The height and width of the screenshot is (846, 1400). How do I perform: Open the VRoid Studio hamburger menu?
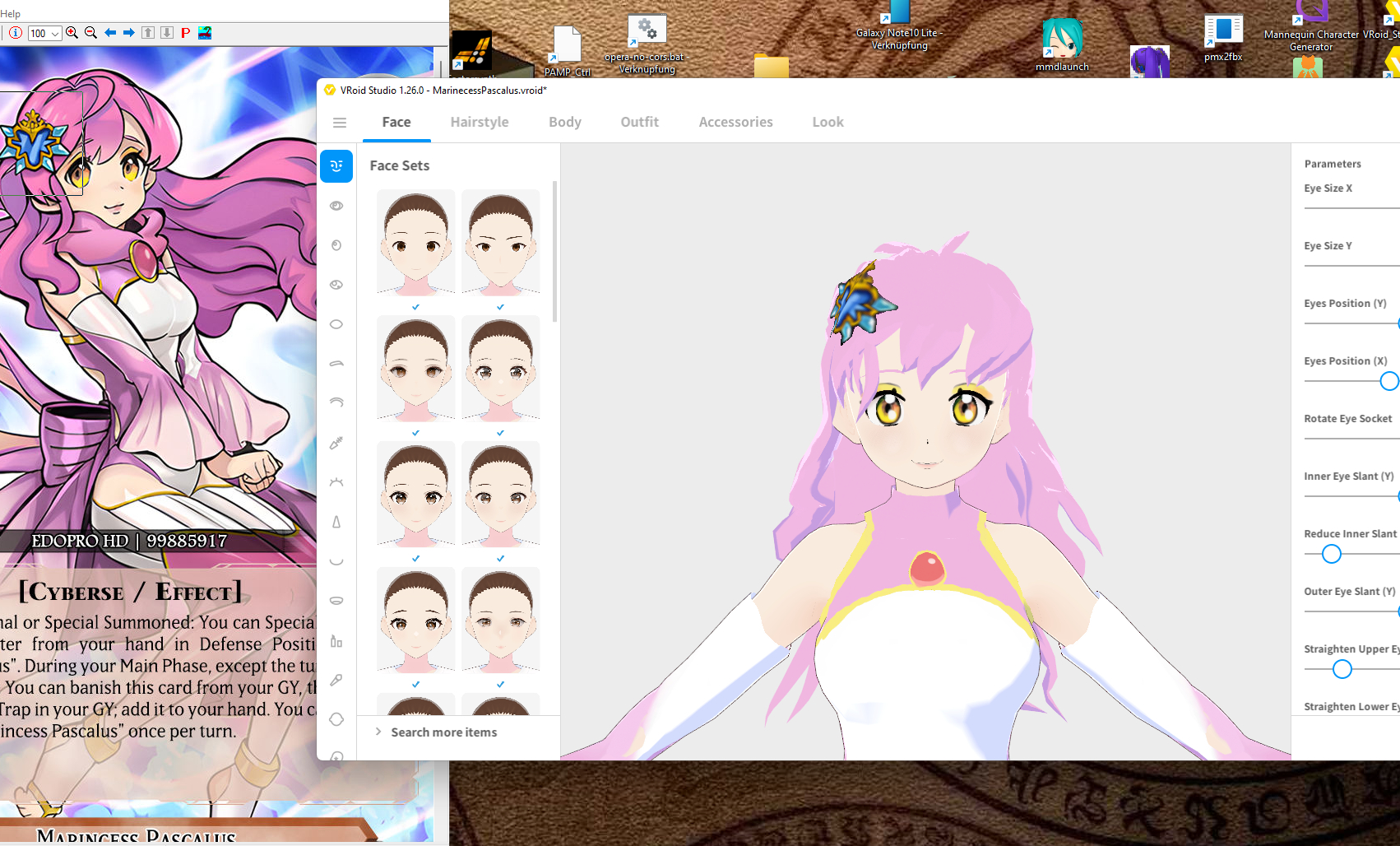tap(340, 122)
